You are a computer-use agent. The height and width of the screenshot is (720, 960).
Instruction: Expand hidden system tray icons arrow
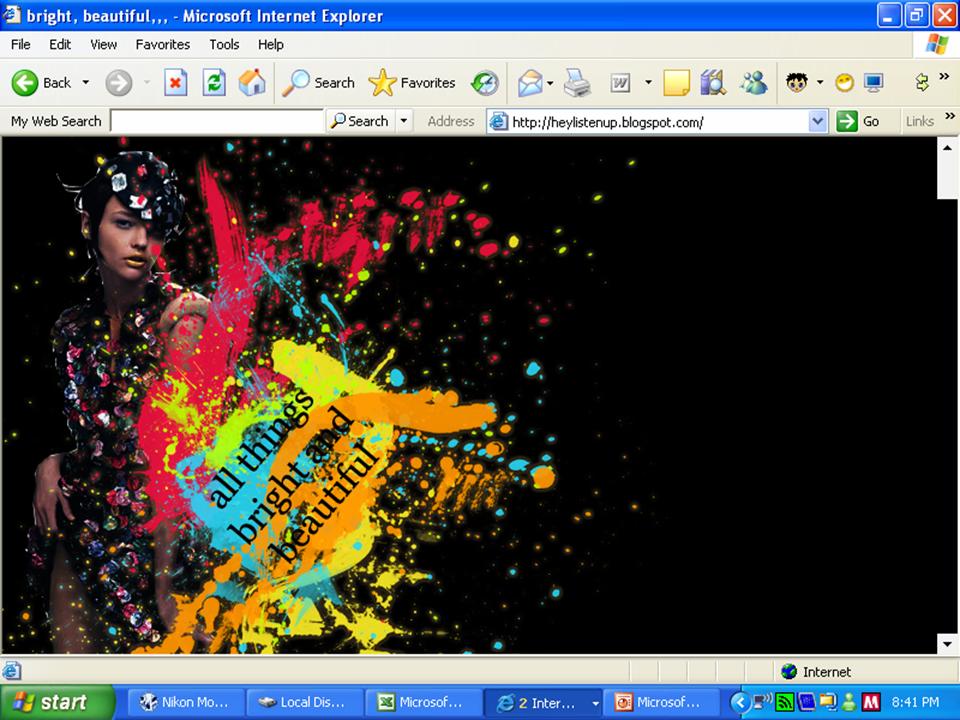point(740,702)
